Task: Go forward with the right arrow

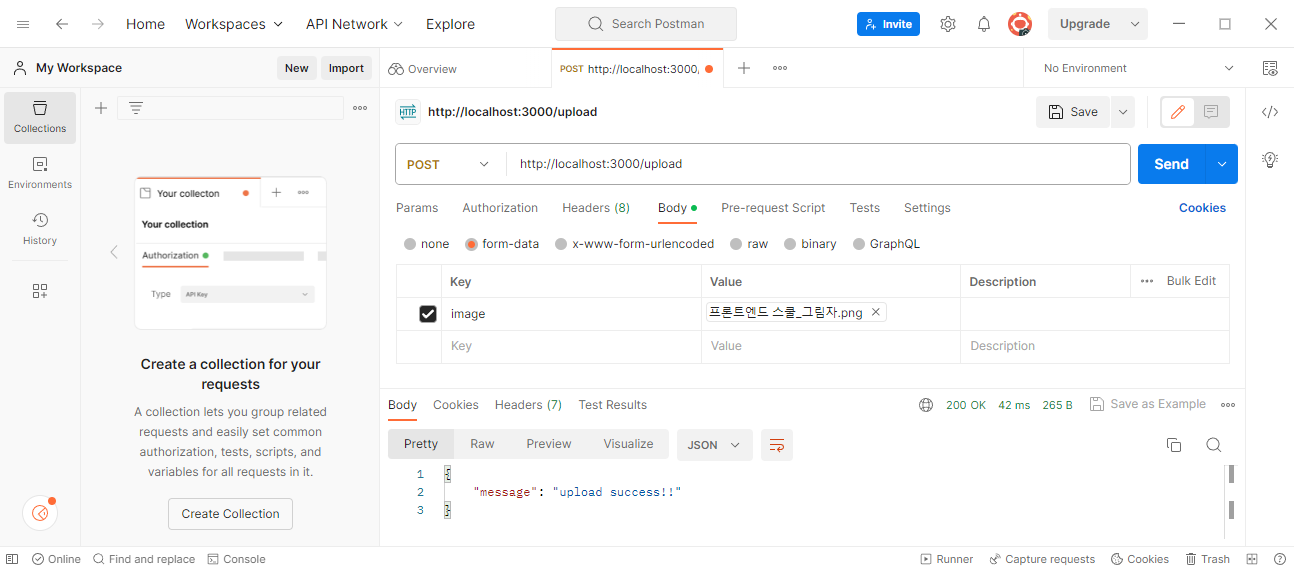Action: tap(98, 24)
